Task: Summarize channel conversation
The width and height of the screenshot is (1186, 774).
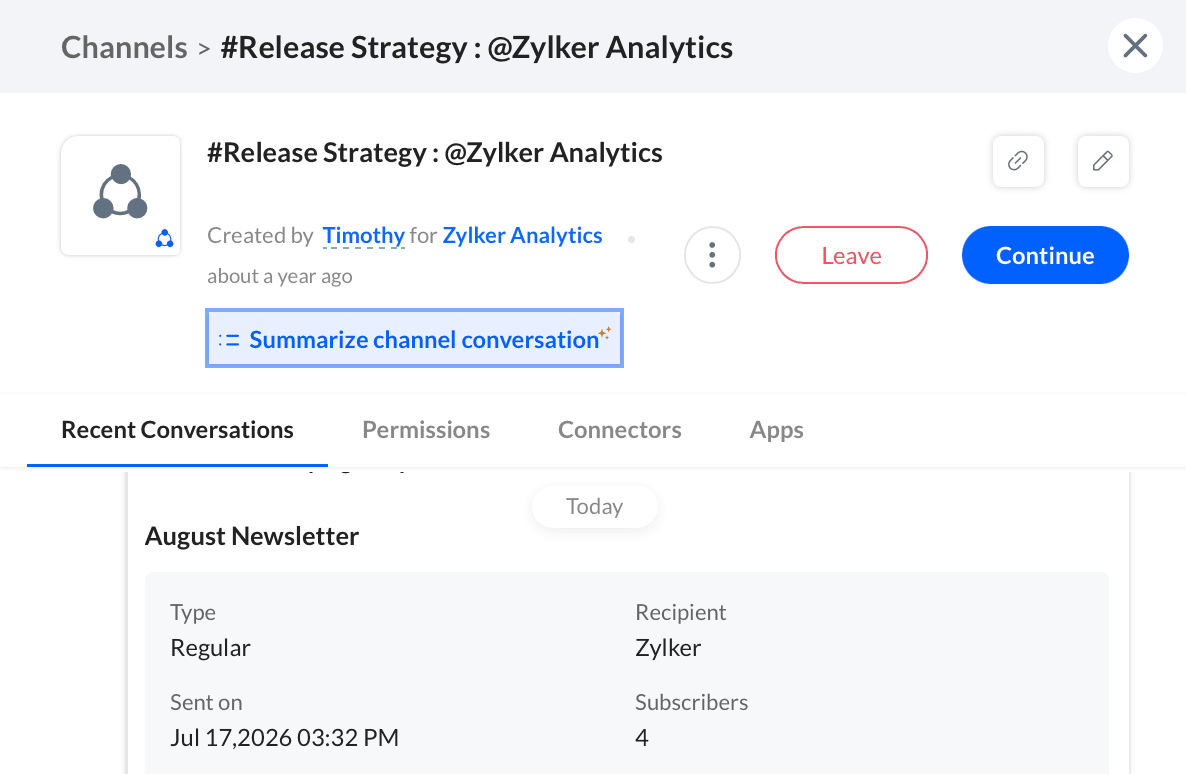Action: [x=414, y=338]
